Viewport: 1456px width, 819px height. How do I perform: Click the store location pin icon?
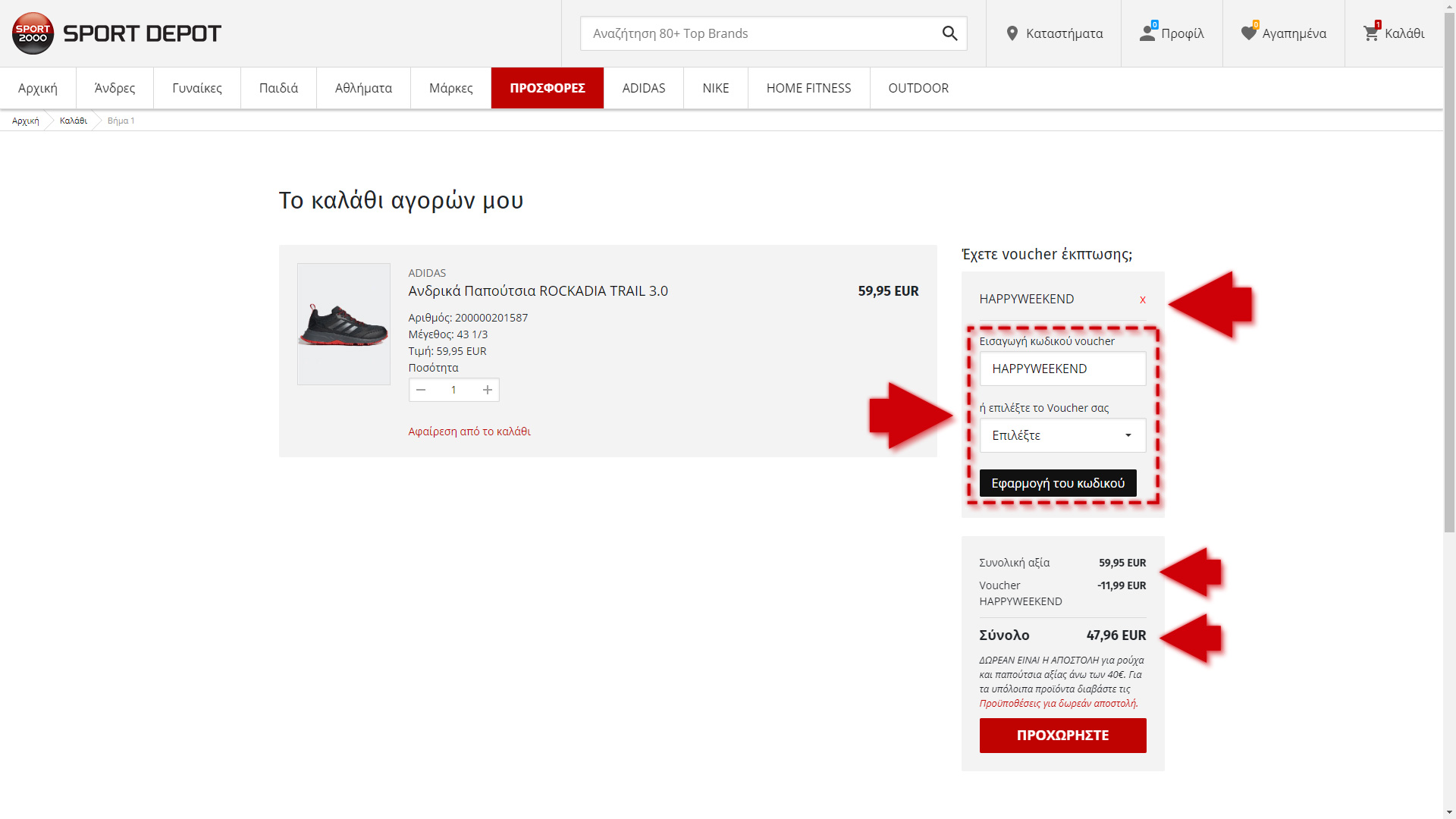(x=1012, y=33)
